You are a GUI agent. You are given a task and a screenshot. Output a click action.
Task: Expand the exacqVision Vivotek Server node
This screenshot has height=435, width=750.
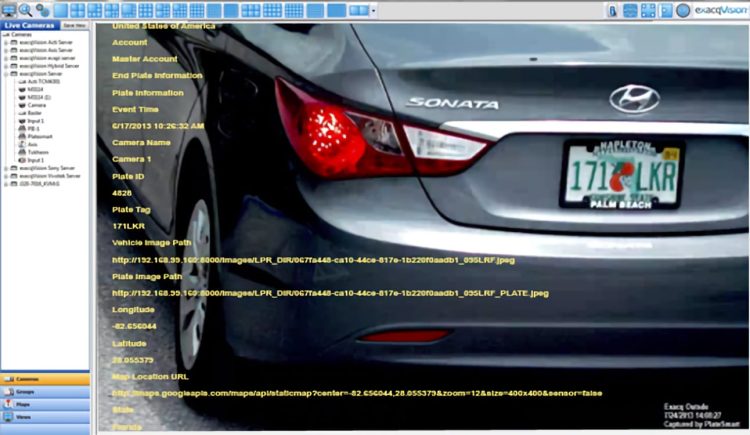pos(6,176)
